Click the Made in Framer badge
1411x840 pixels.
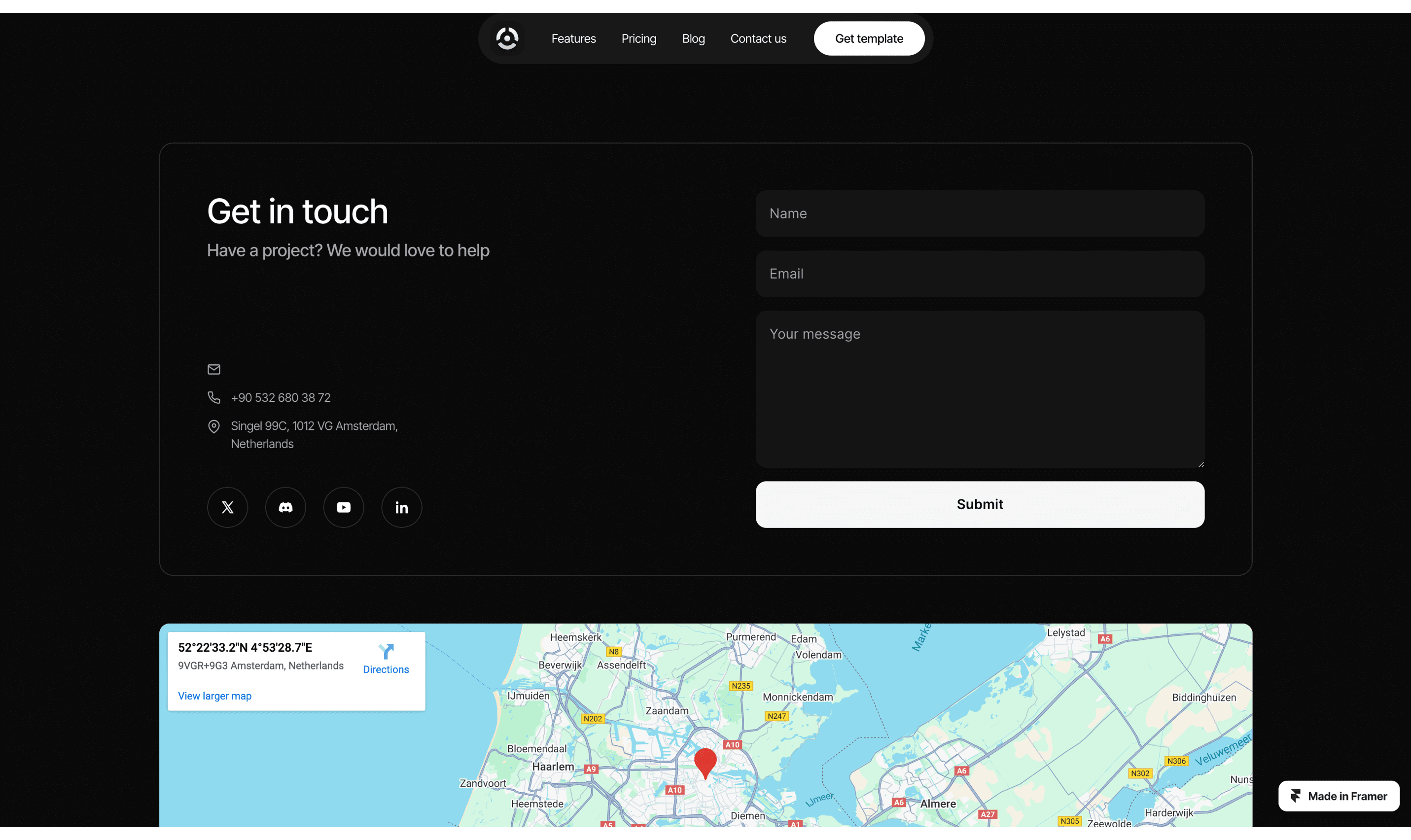tap(1339, 796)
